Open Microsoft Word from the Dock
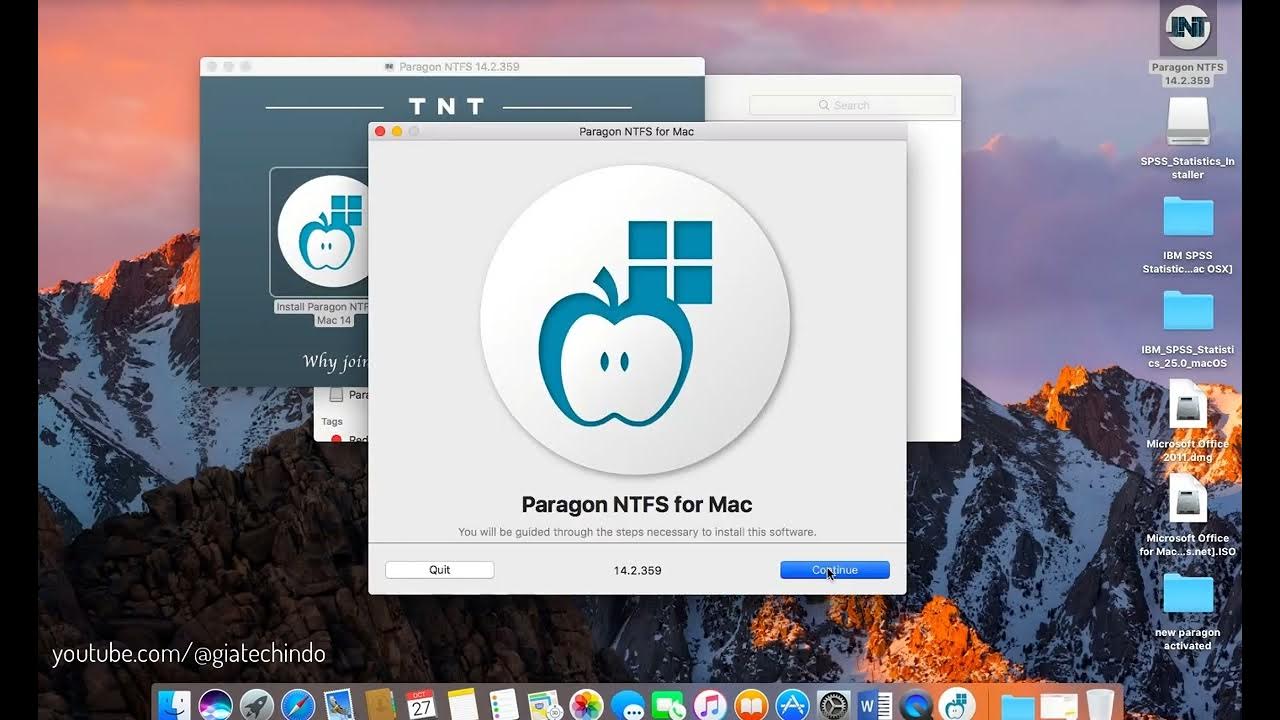1280x720 pixels. 875,705
